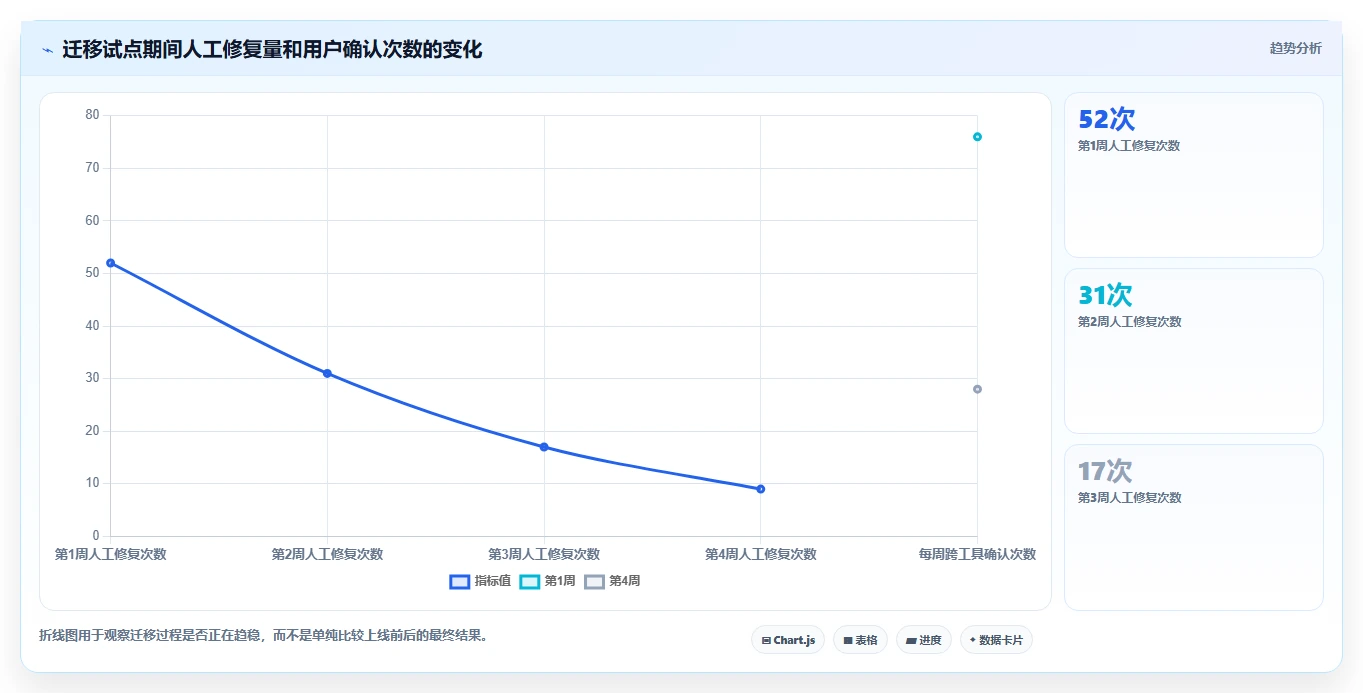Image resolution: width=1363 pixels, height=693 pixels.
Task: Click x-axis label 第1周人工修复次数
Action: [x=110, y=554]
